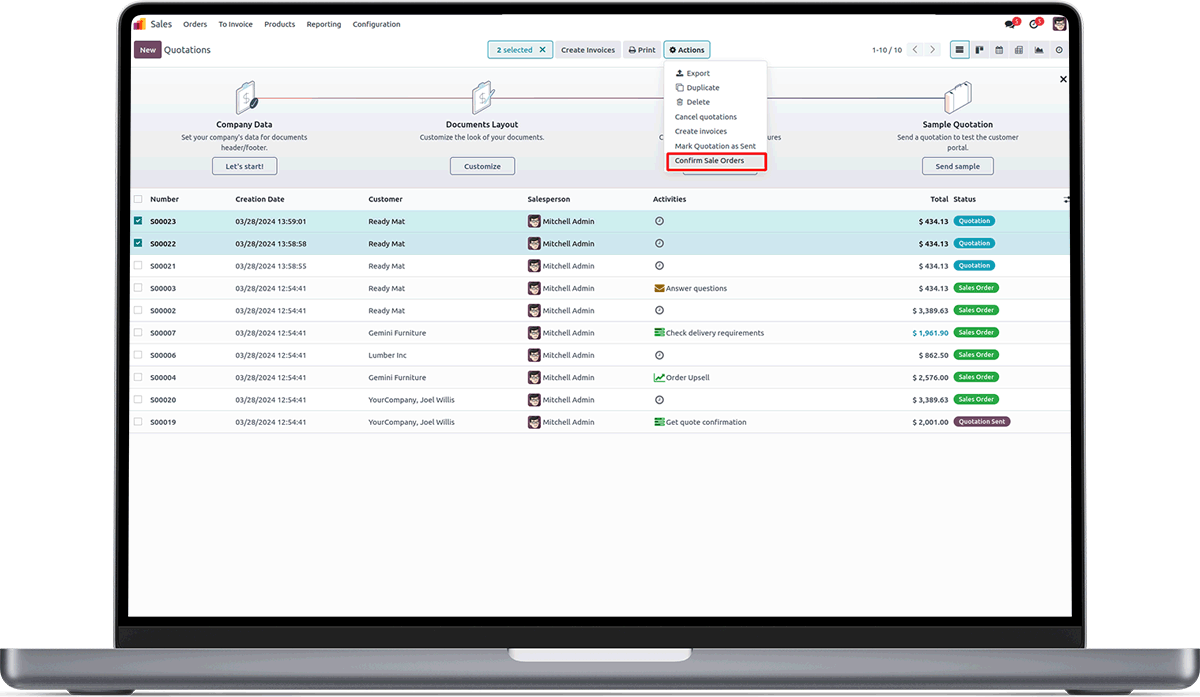The height and width of the screenshot is (697, 1200).
Task: Click the Sample Quotation step icon
Action: (958, 98)
